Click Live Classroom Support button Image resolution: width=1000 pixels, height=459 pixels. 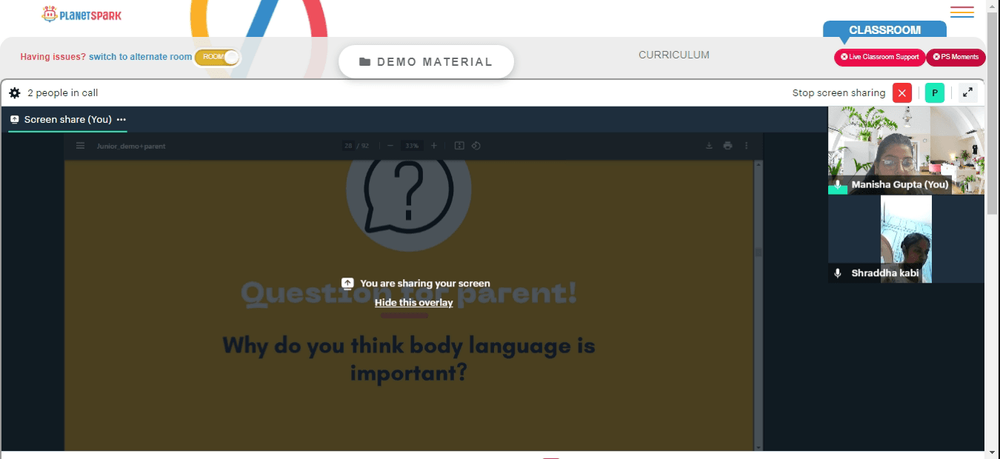879,57
